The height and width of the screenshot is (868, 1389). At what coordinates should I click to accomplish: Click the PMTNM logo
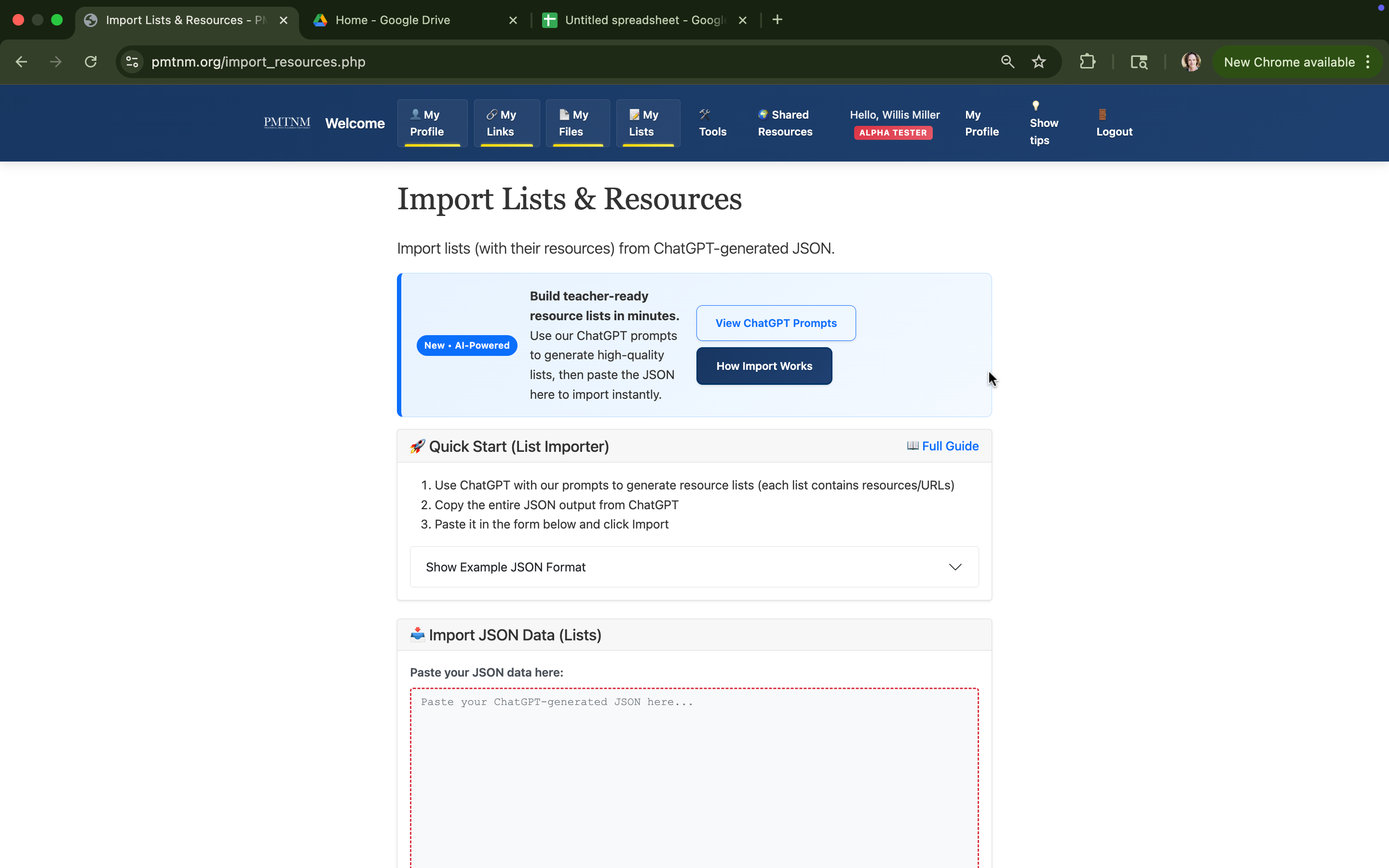click(287, 123)
